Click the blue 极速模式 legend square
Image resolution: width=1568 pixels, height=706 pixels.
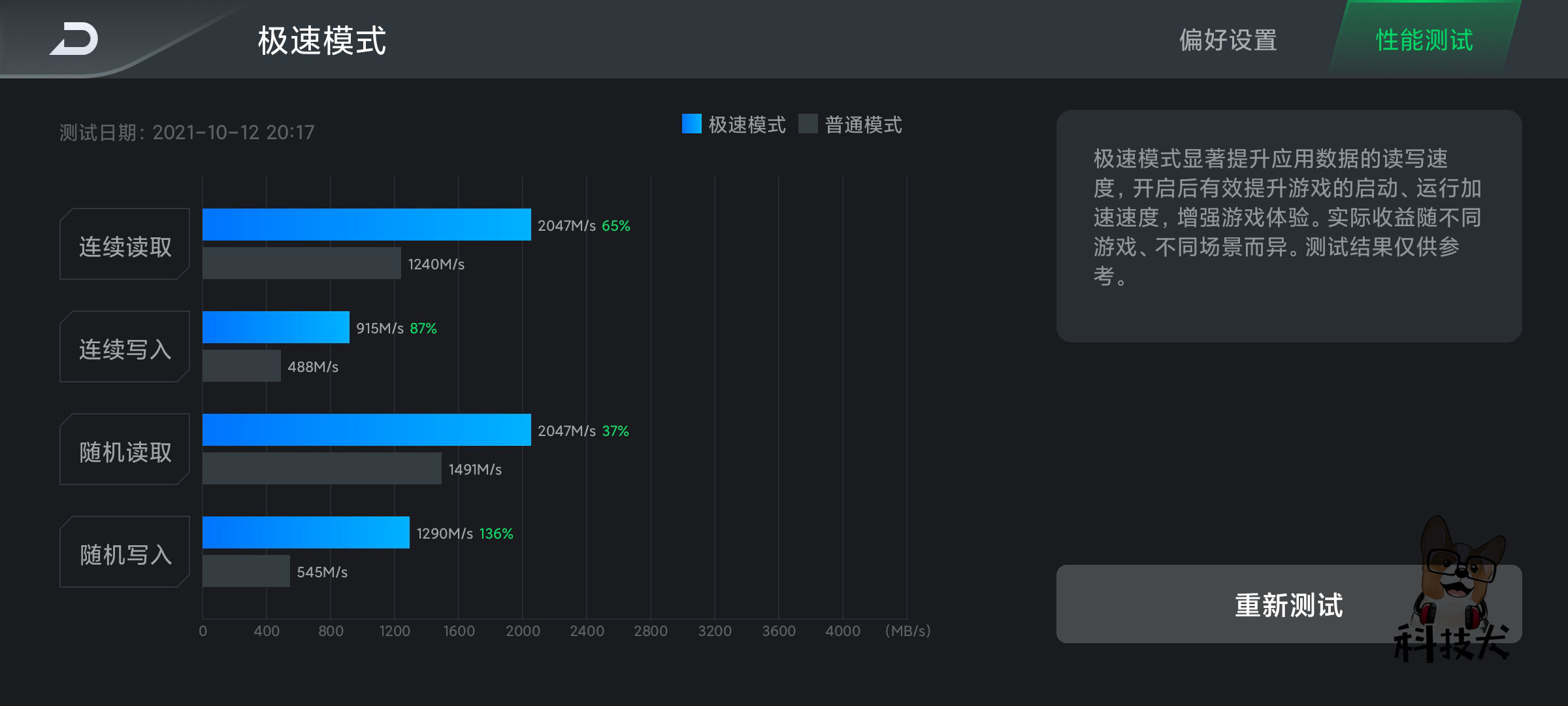coord(690,123)
